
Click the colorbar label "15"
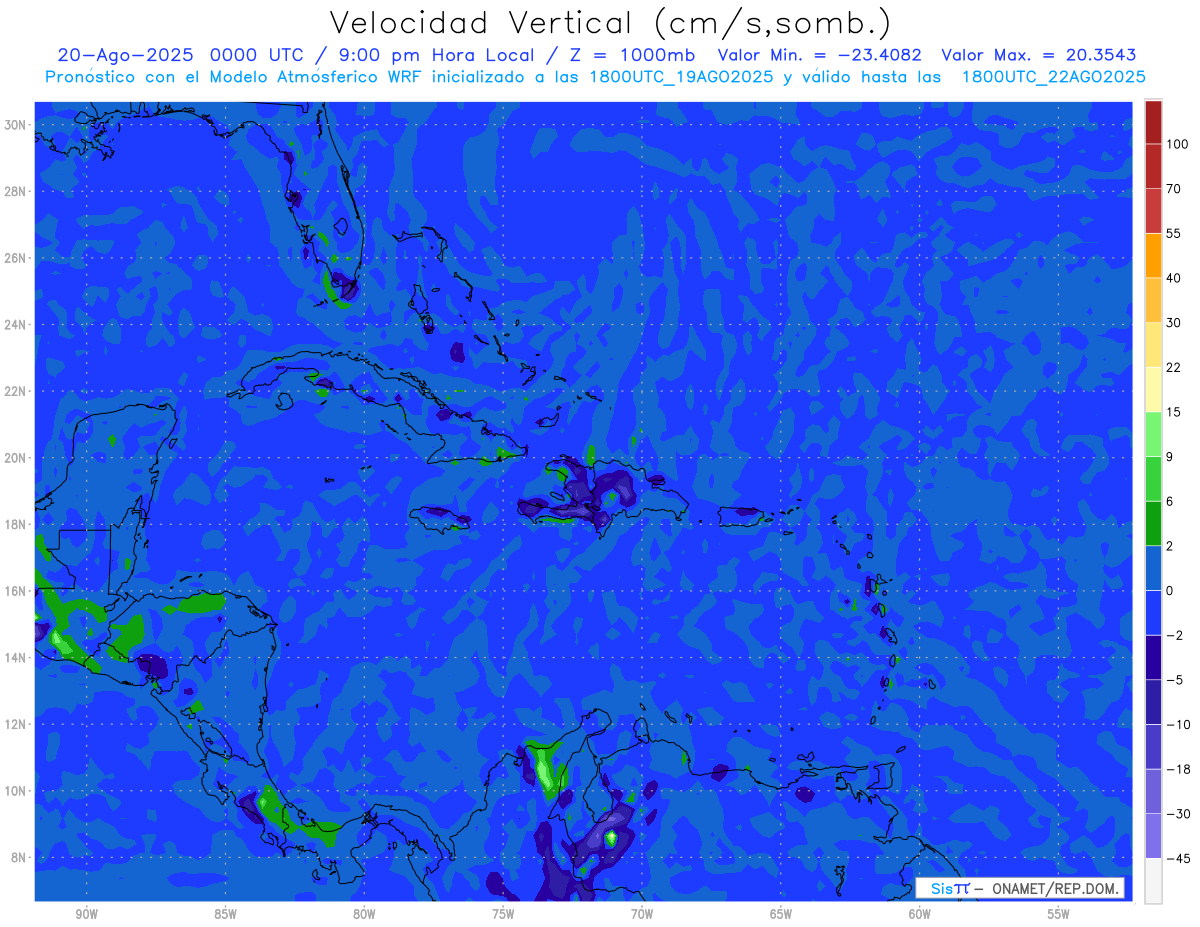coord(1174,412)
